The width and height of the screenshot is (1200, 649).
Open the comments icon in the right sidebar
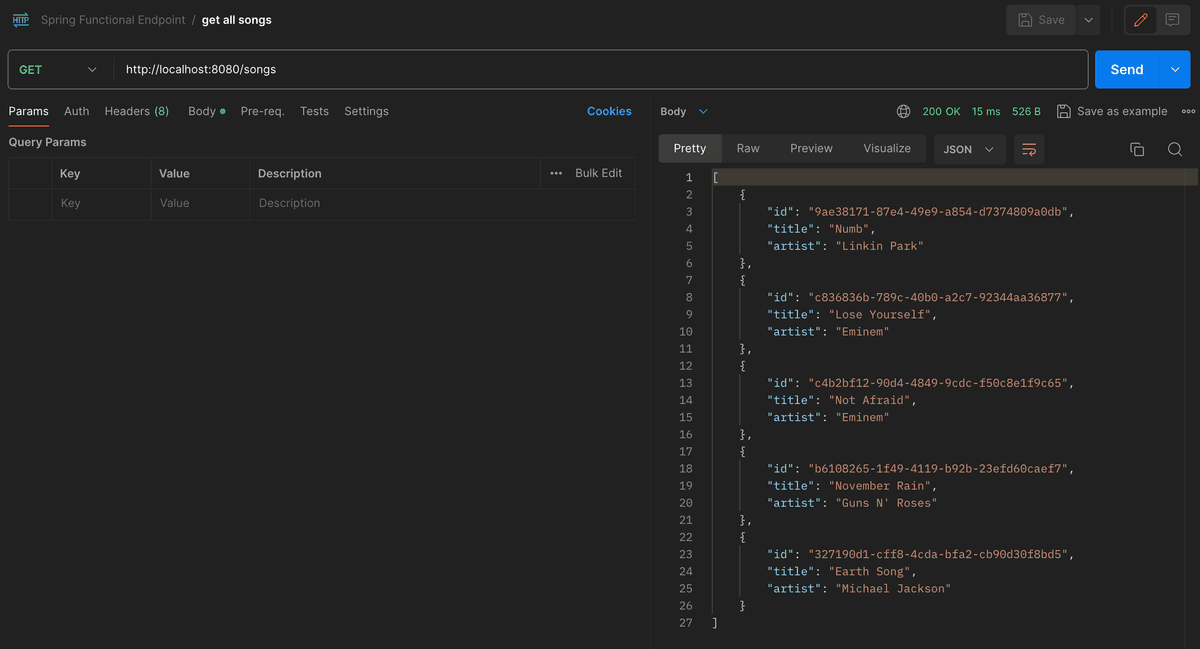pyautogui.click(x=1172, y=19)
